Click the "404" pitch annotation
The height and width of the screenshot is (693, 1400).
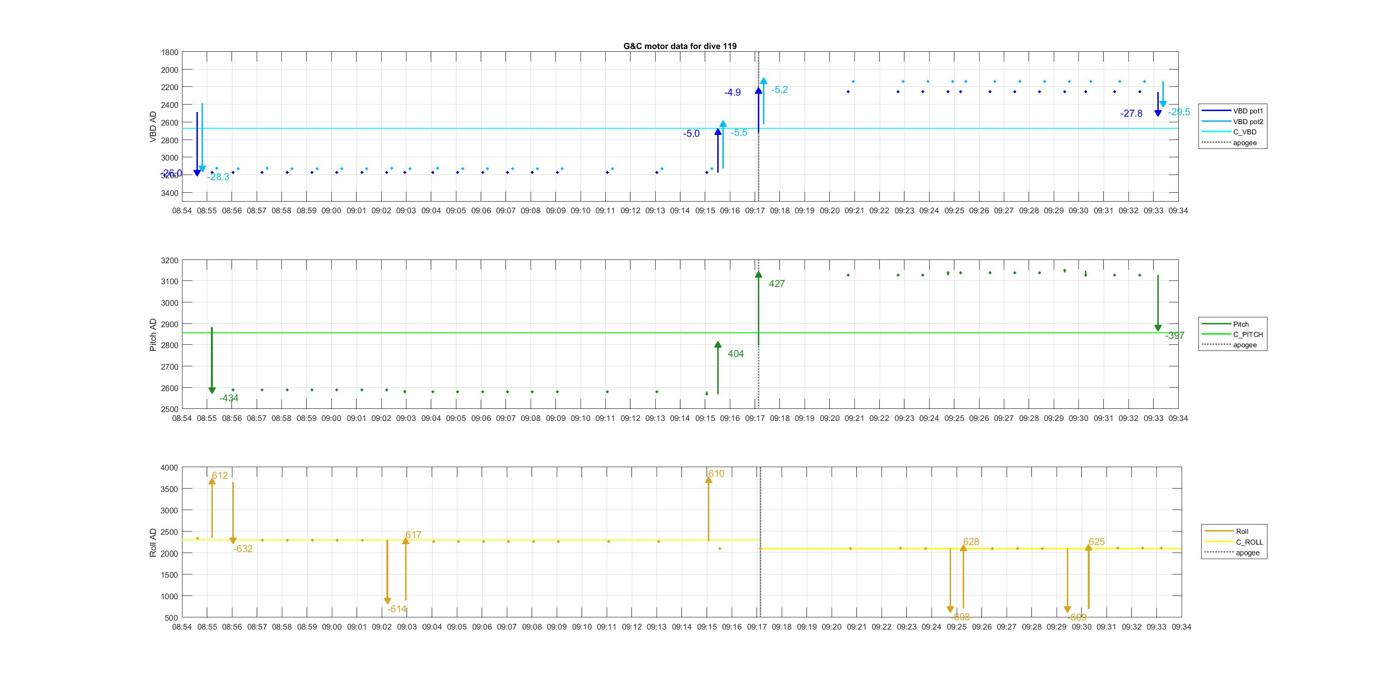click(736, 354)
